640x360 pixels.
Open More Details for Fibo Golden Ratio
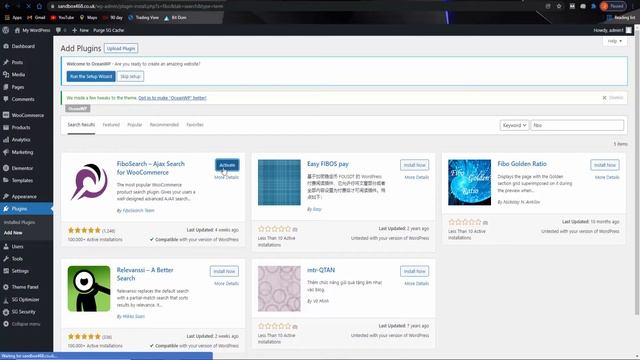click(x=607, y=178)
